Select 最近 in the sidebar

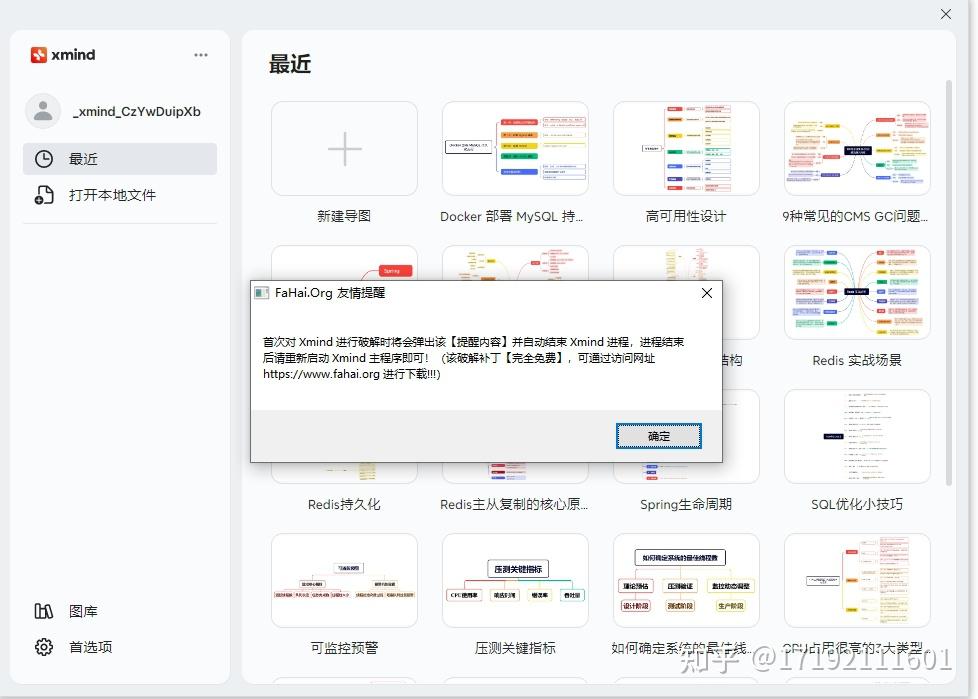tap(120, 159)
